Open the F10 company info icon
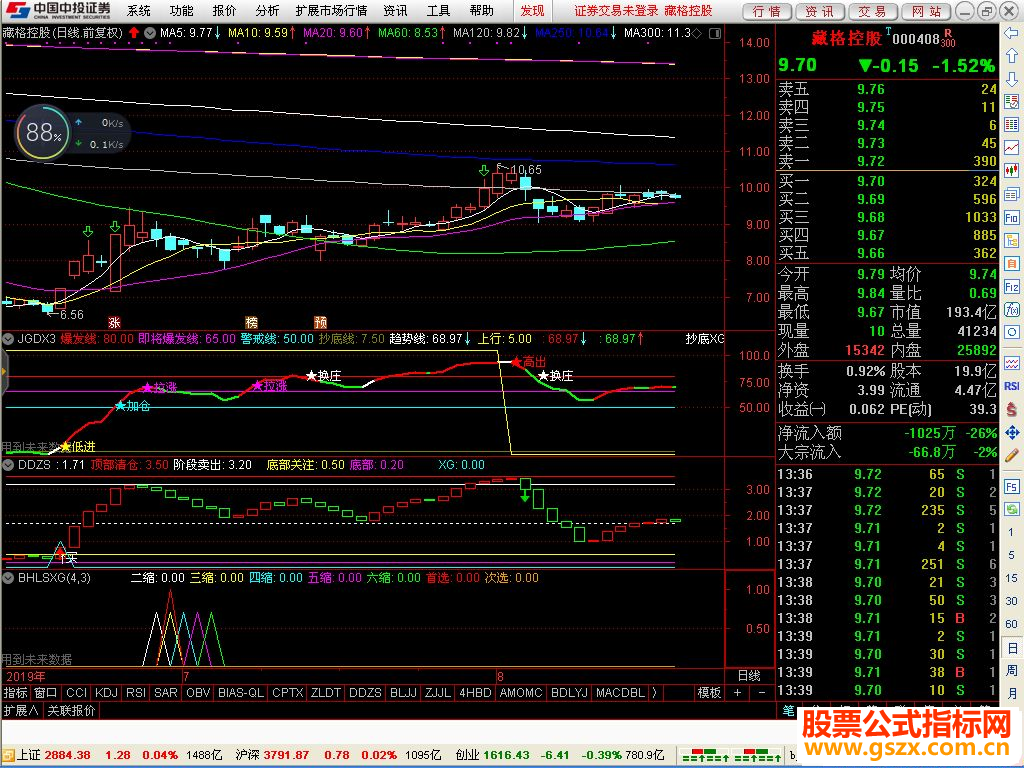Image resolution: width=1024 pixels, height=768 pixels. coord(1012,217)
